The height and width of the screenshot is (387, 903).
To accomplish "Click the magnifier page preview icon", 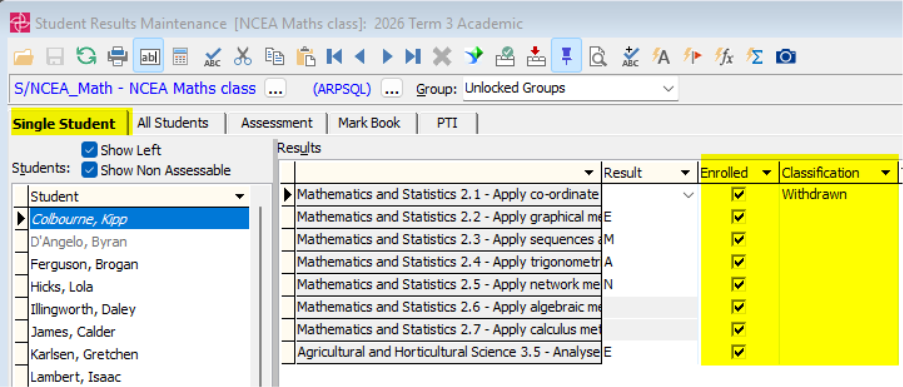I will (x=598, y=56).
